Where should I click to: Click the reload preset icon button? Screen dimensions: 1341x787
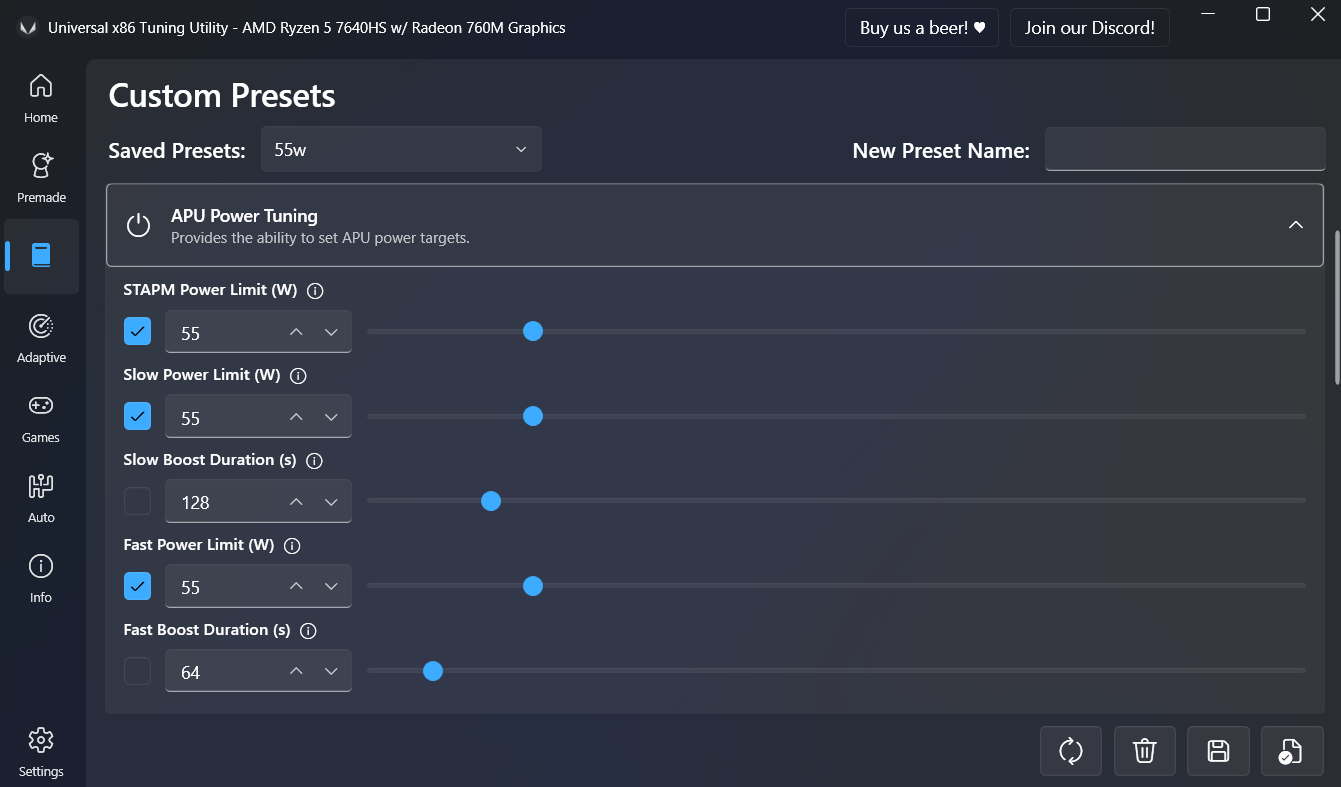tap(1071, 751)
